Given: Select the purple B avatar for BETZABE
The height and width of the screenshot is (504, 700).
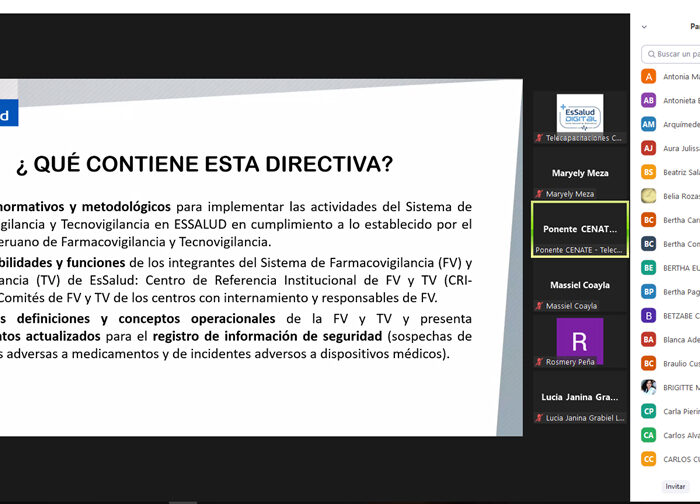Looking at the screenshot, I should (x=649, y=316).
